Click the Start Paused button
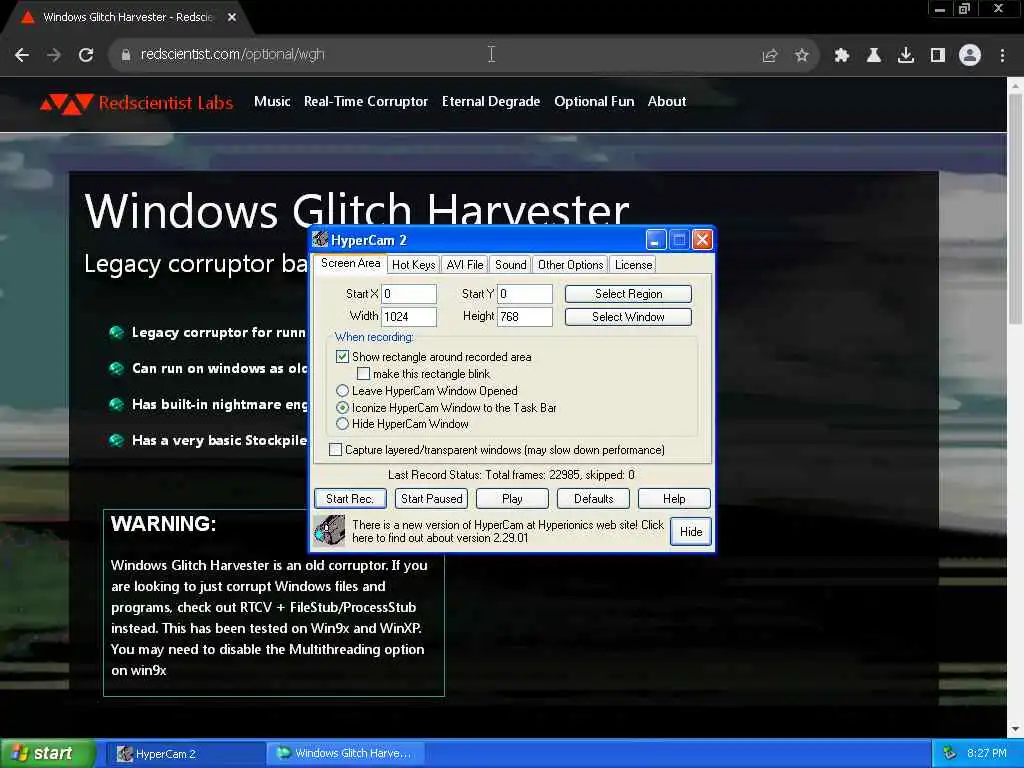This screenshot has height=768, width=1024. (431, 498)
